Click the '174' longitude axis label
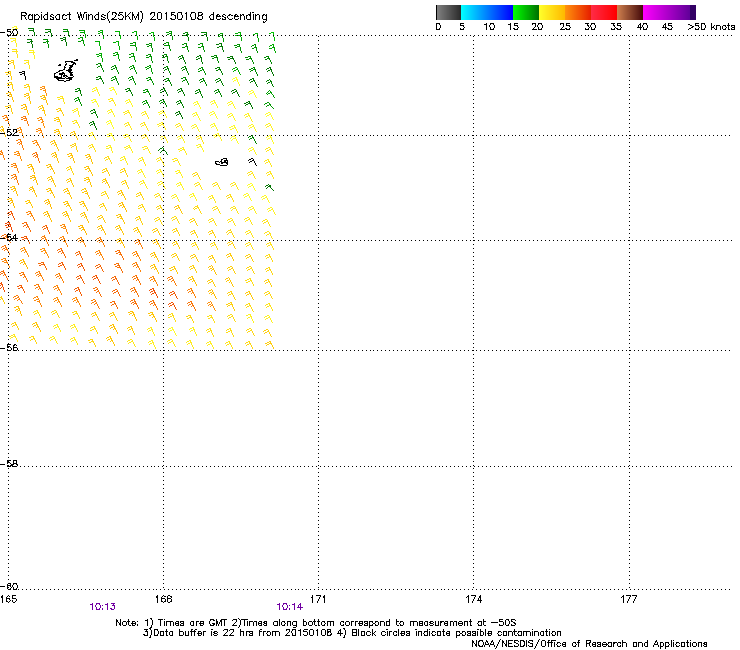740x650 pixels. point(473,599)
